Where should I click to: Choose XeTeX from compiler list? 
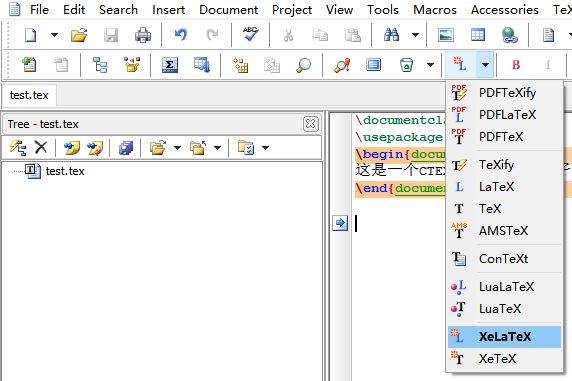(505, 358)
